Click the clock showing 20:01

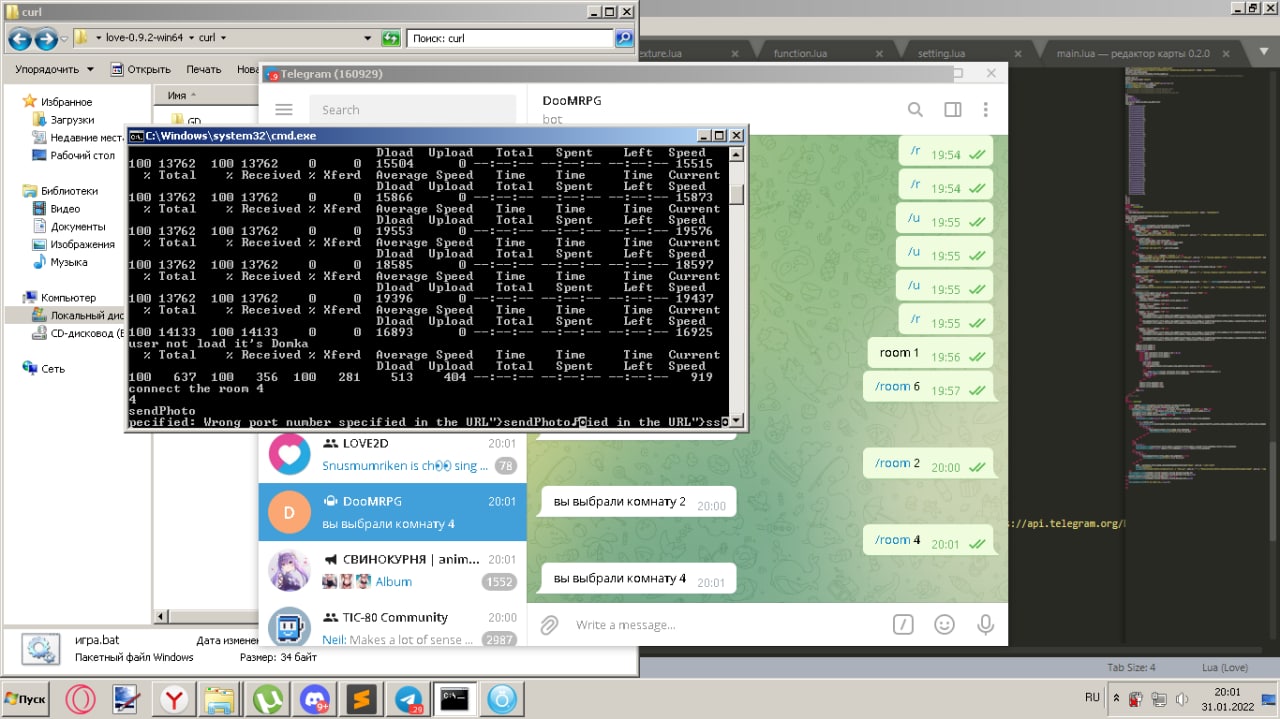pos(1227,691)
